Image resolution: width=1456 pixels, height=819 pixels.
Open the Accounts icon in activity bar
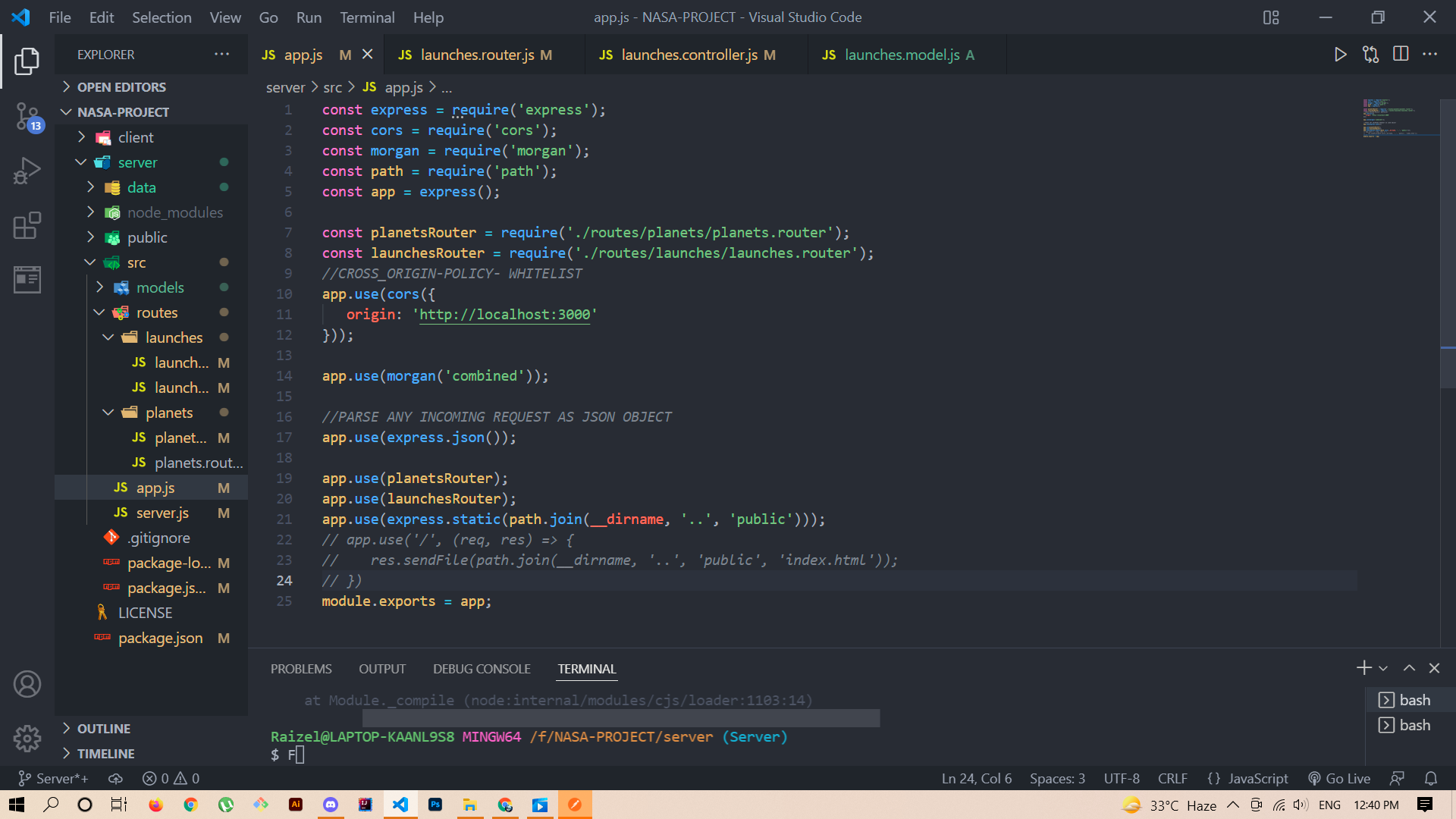27,684
